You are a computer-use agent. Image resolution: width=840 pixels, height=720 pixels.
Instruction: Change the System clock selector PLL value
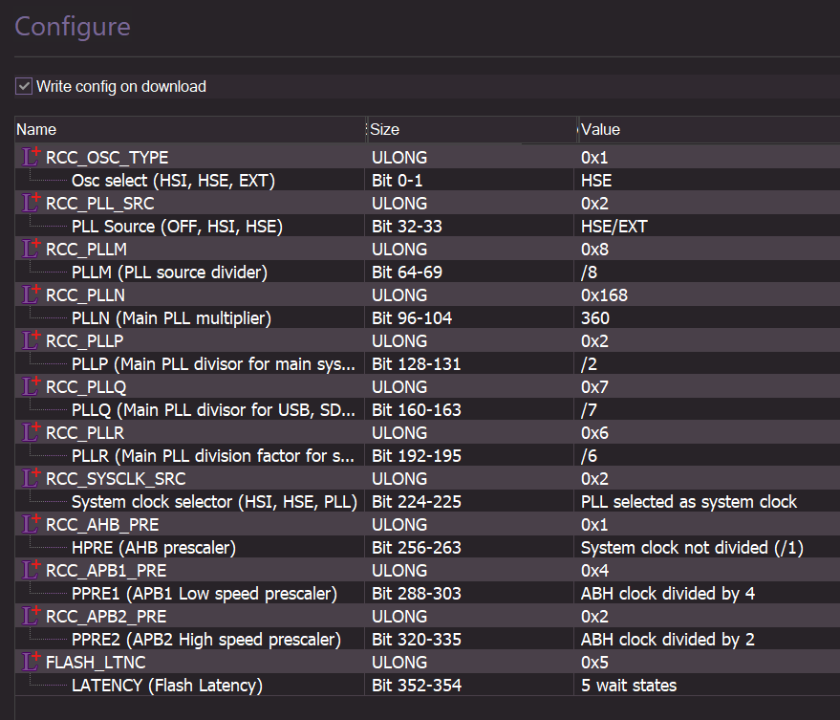point(688,502)
